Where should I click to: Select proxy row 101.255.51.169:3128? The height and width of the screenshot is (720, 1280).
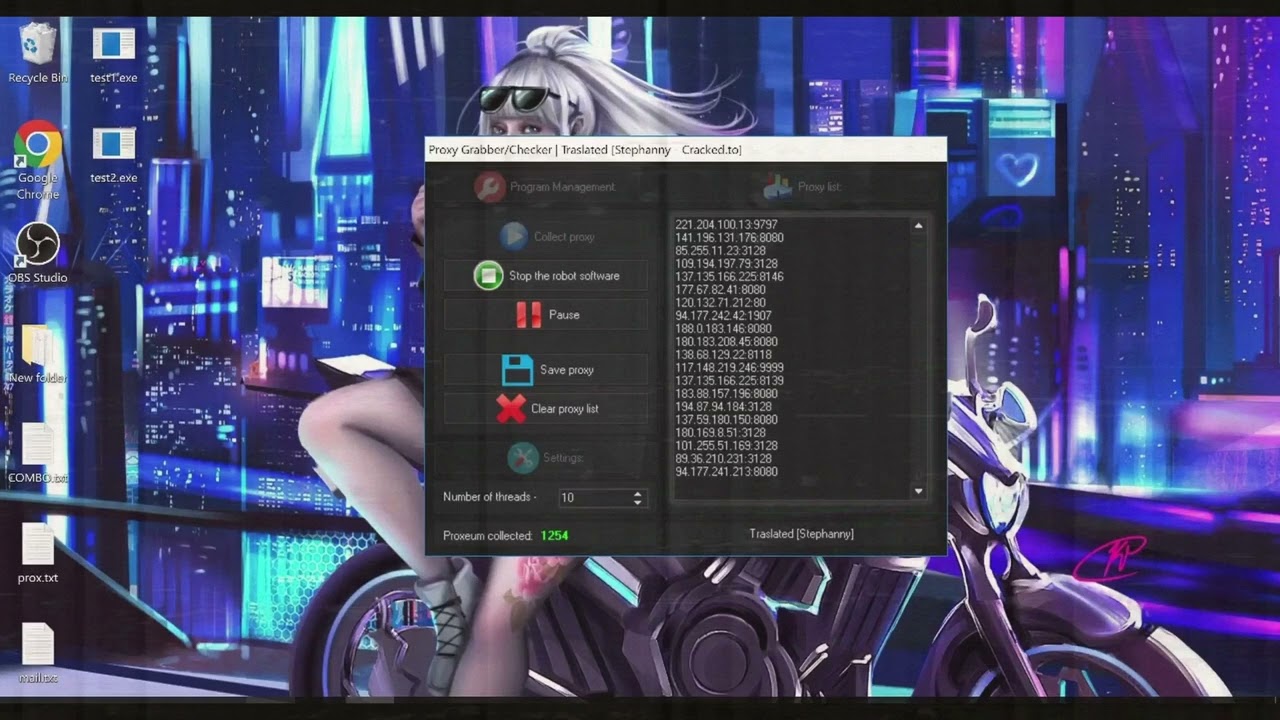click(727, 446)
